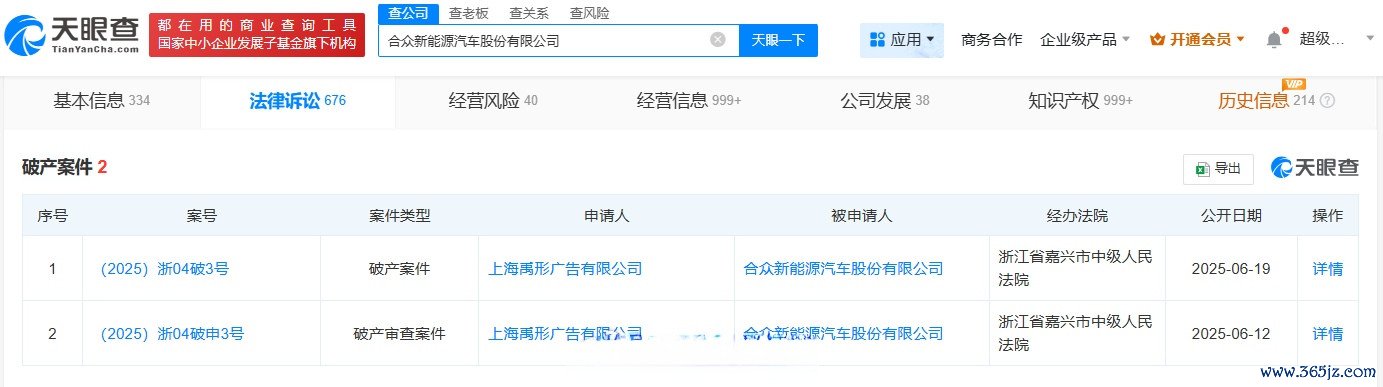Click the 天眼查 logo beside the export button

tap(1314, 168)
